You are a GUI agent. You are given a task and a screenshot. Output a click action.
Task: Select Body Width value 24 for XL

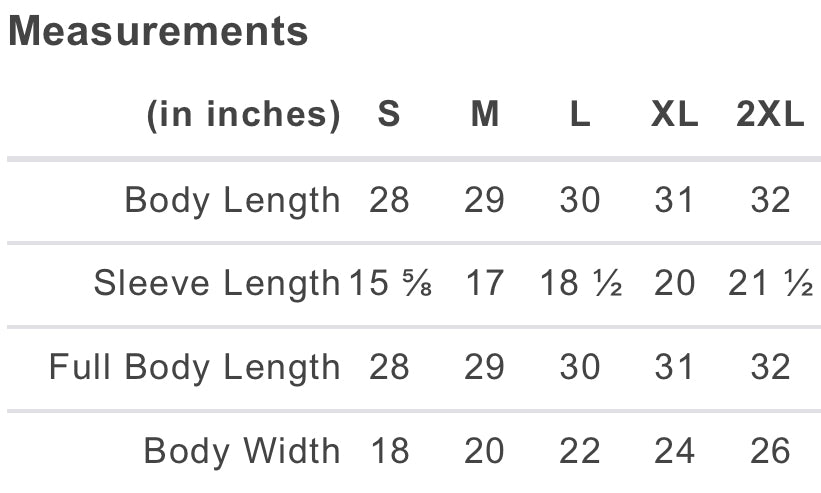coord(675,451)
